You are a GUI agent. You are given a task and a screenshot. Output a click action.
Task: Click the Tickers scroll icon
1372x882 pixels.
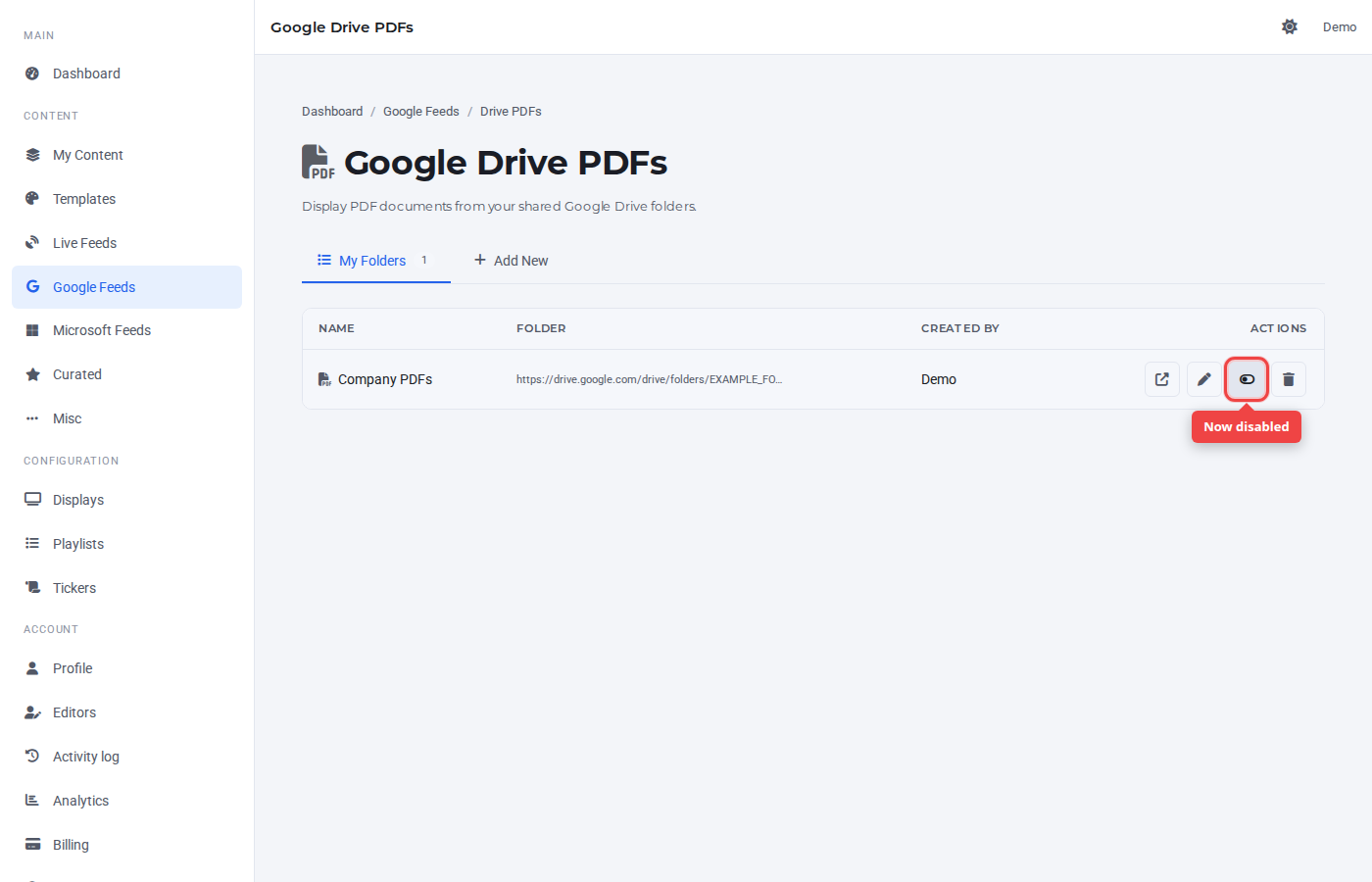tap(32, 588)
